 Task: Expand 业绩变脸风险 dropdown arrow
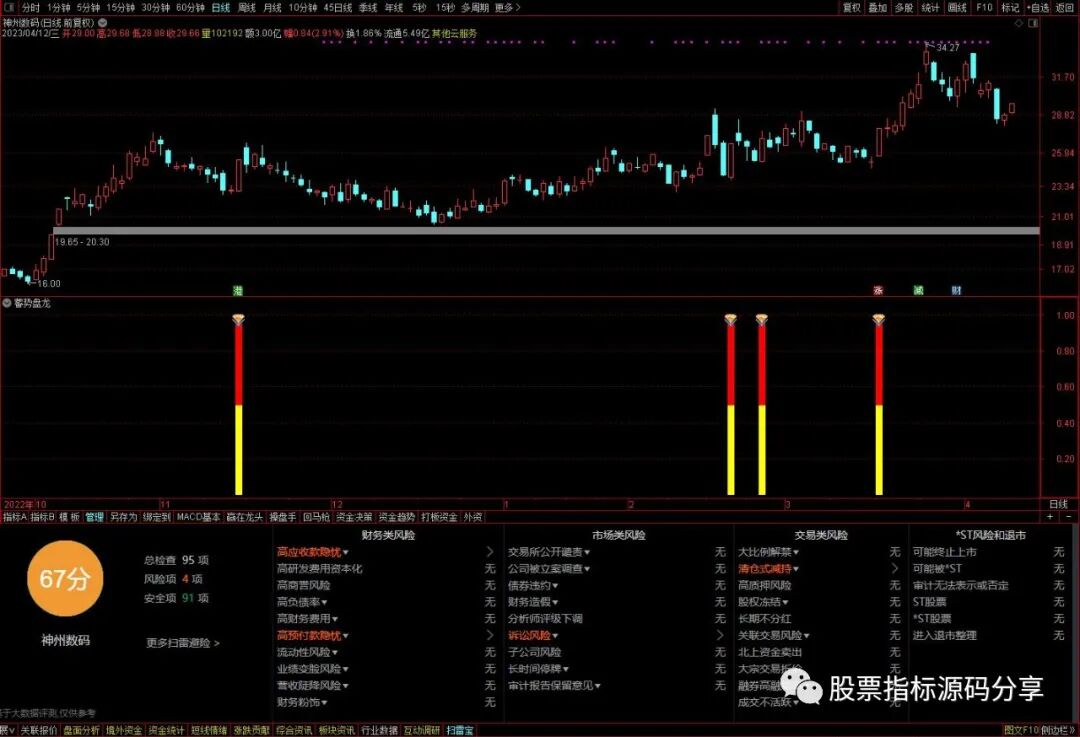pyautogui.click(x=346, y=669)
